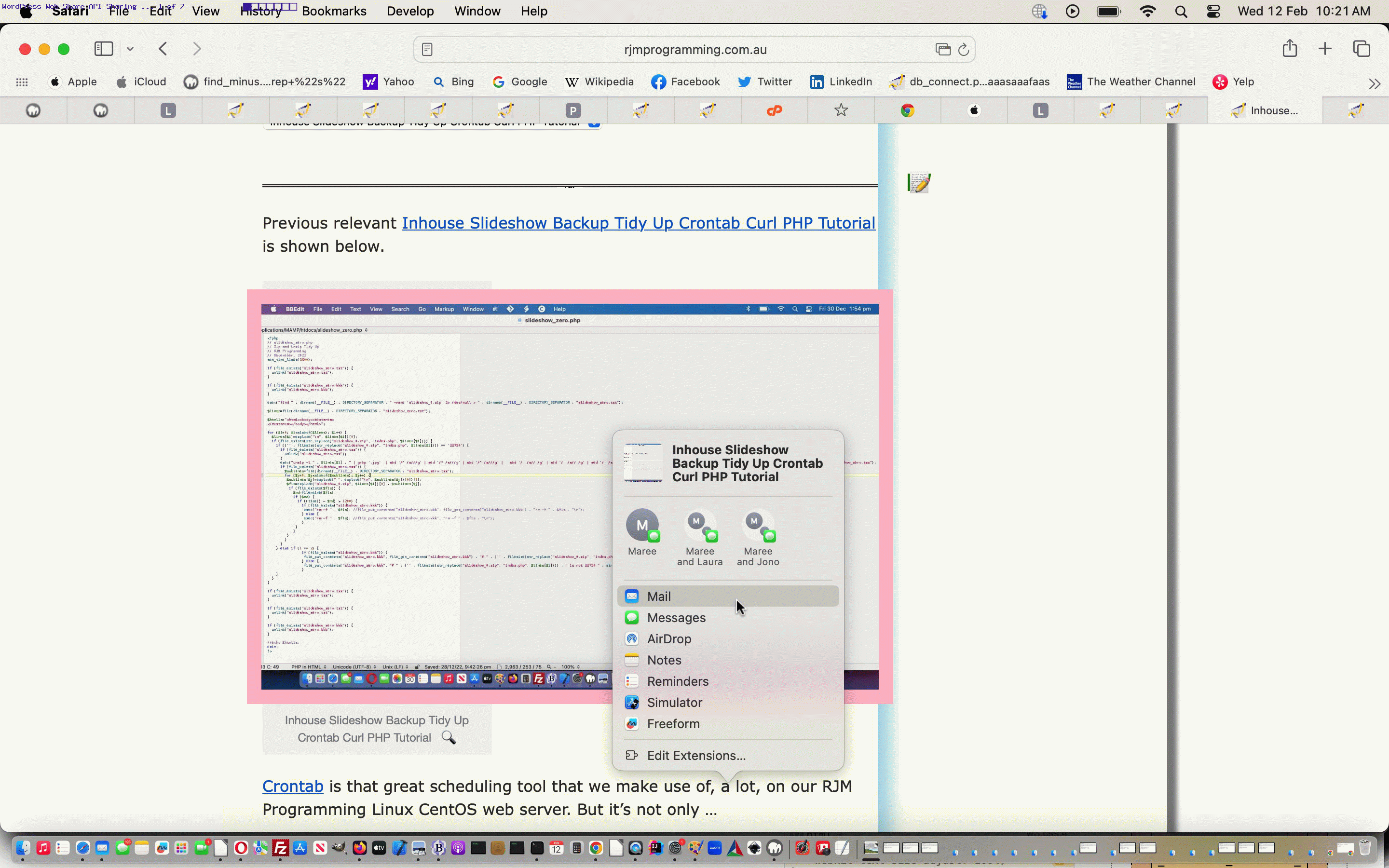Open the Inhouse Slideshow Backup Tidy Up link
This screenshot has height=868, width=1389.
[638, 223]
